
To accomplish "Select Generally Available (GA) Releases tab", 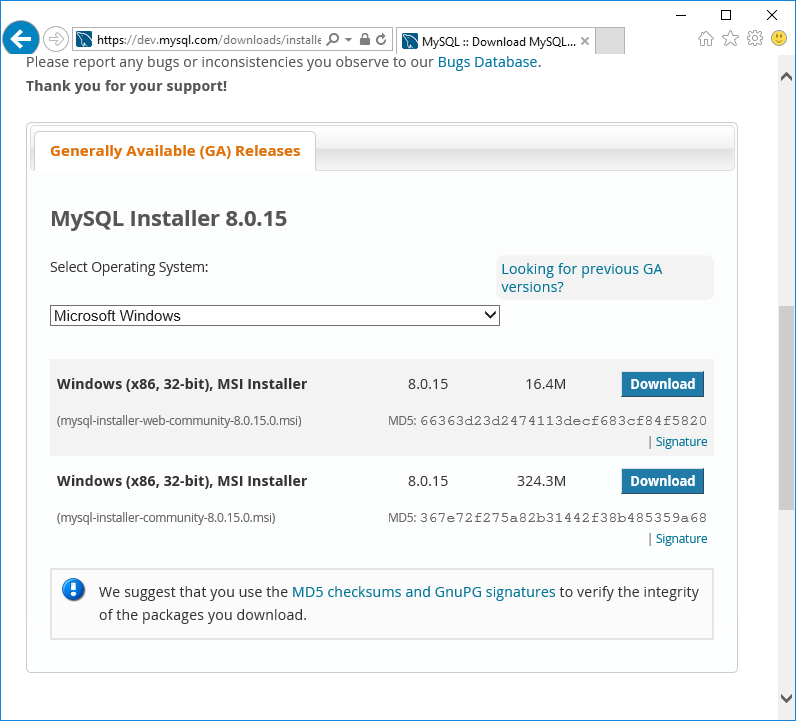I will click(175, 151).
